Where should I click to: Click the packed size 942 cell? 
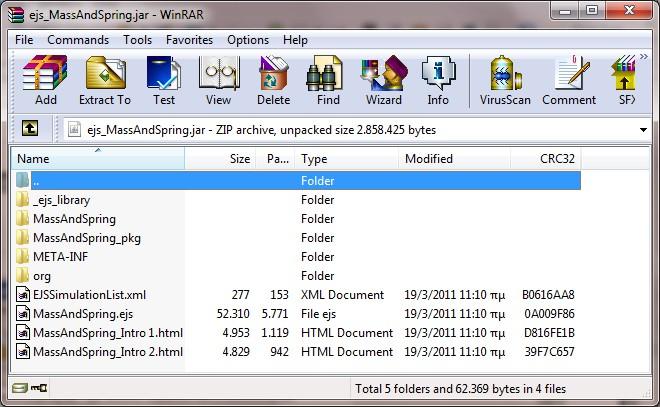[279, 351]
